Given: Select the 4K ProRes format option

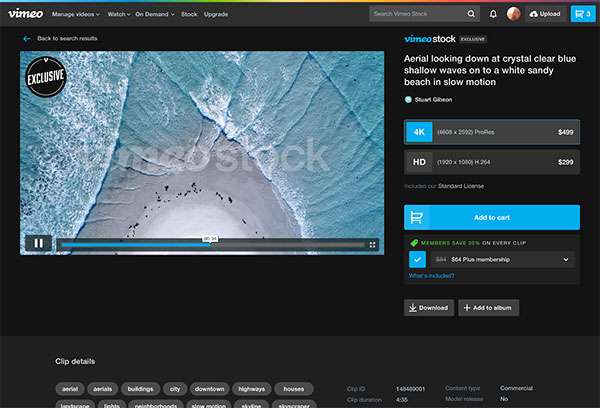Looking at the screenshot, I should pyautogui.click(x=491, y=132).
